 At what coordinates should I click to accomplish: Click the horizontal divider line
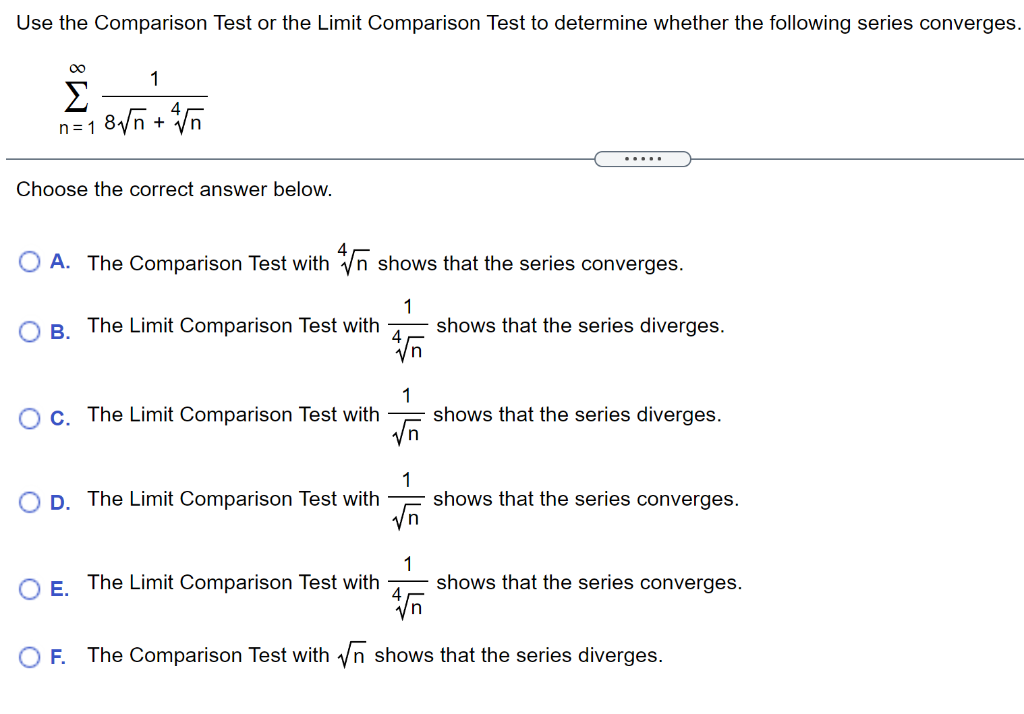300,156
